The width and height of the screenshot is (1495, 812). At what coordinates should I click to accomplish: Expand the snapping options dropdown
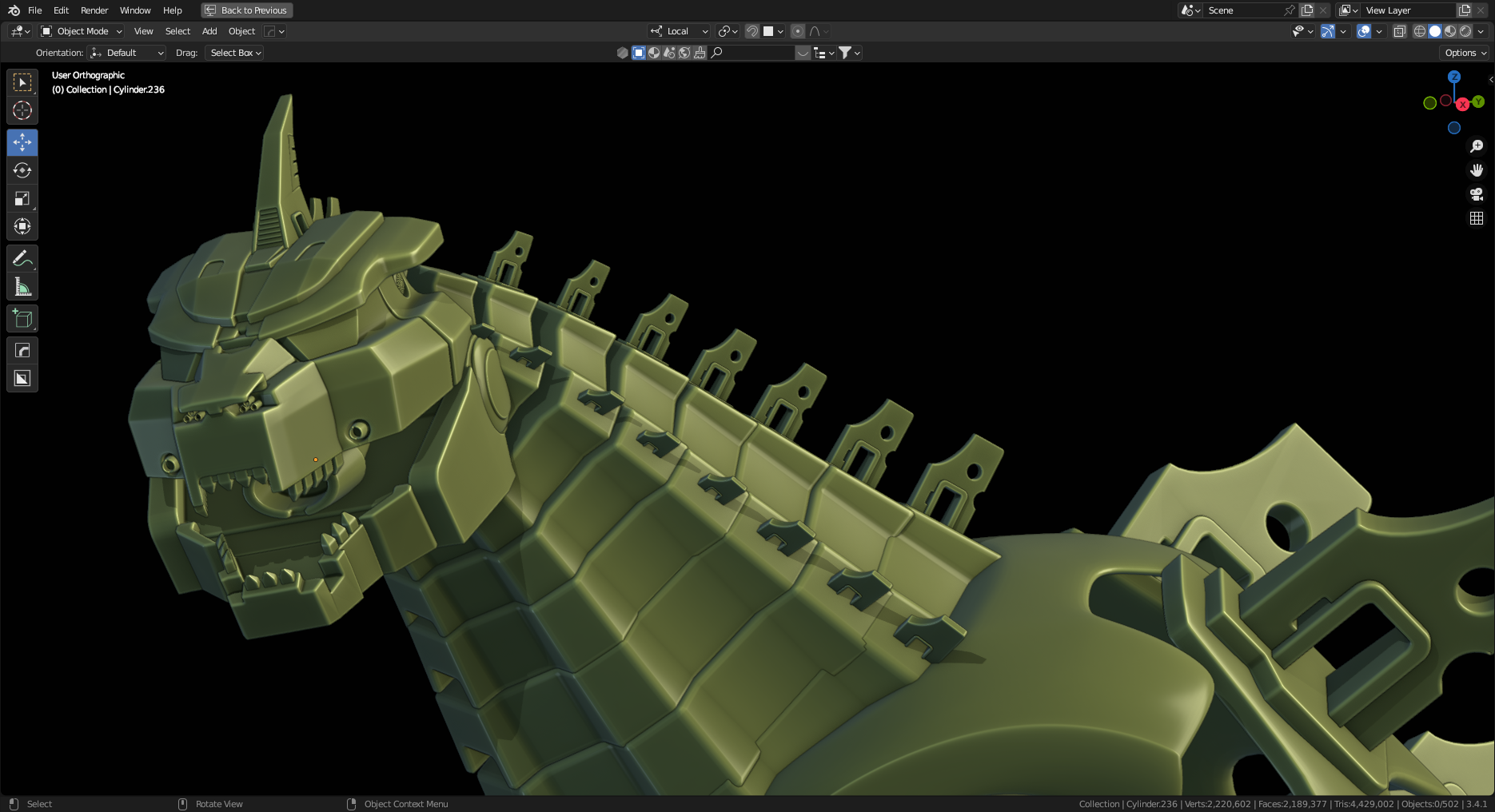pos(775,31)
